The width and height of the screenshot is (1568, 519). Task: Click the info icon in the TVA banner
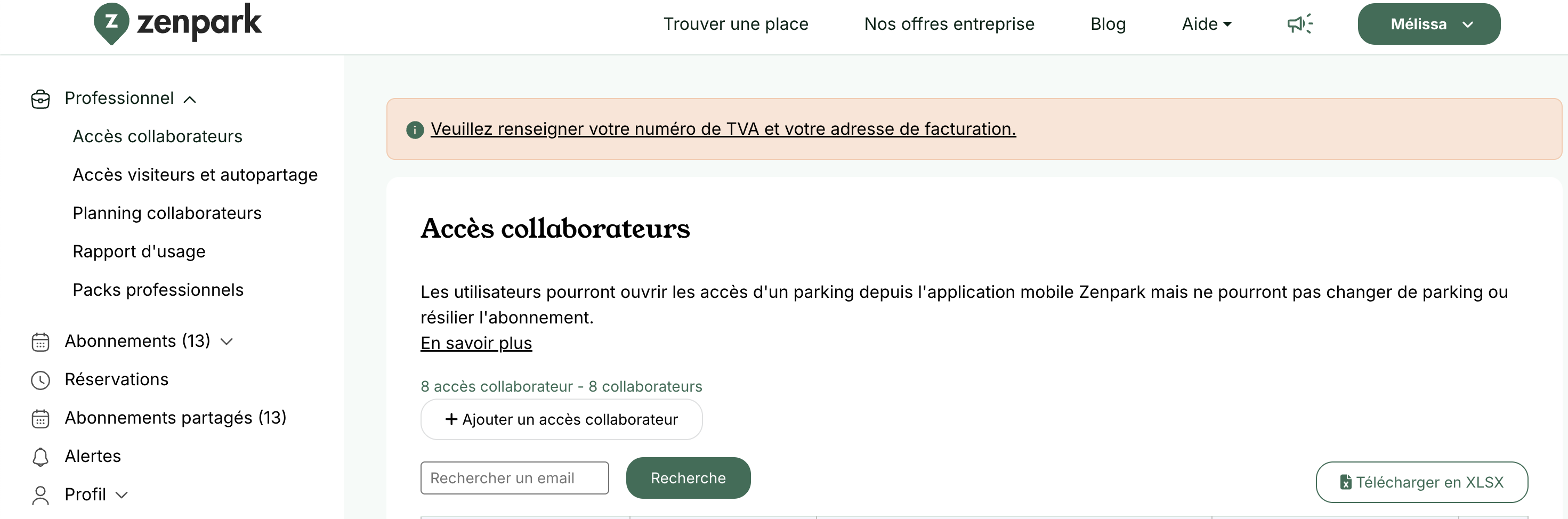(x=415, y=129)
